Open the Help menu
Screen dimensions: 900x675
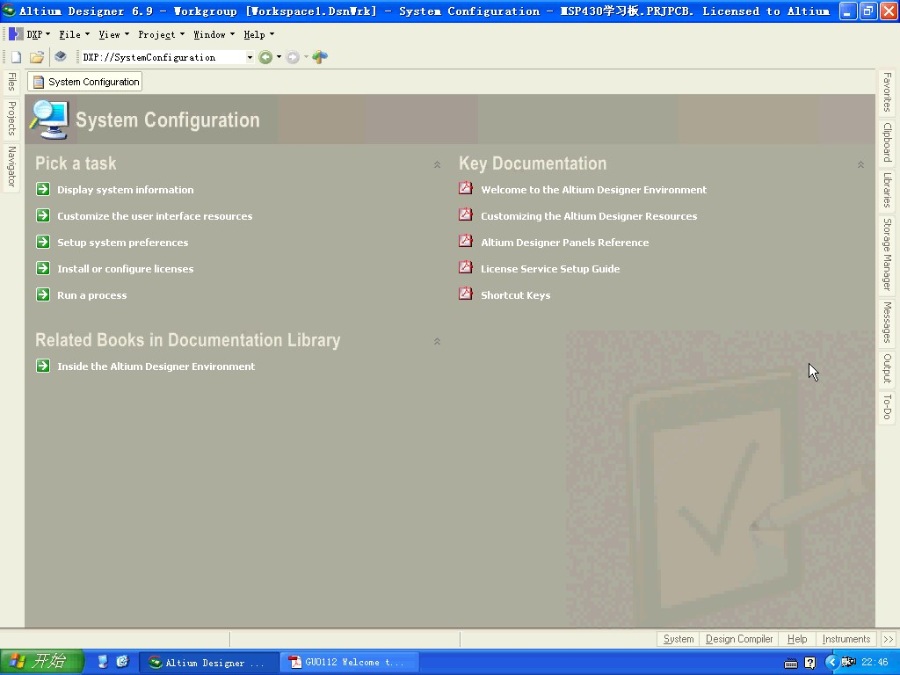(258, 34)
